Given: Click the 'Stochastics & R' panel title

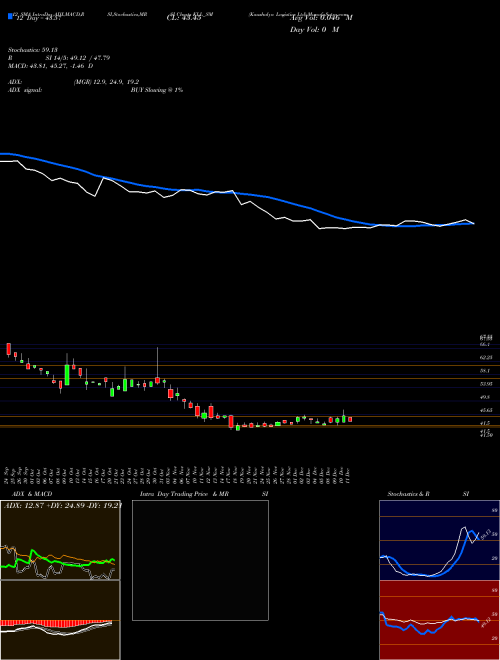Looking at the screenshot, I should pyautogui.click(x=408, y=494).
